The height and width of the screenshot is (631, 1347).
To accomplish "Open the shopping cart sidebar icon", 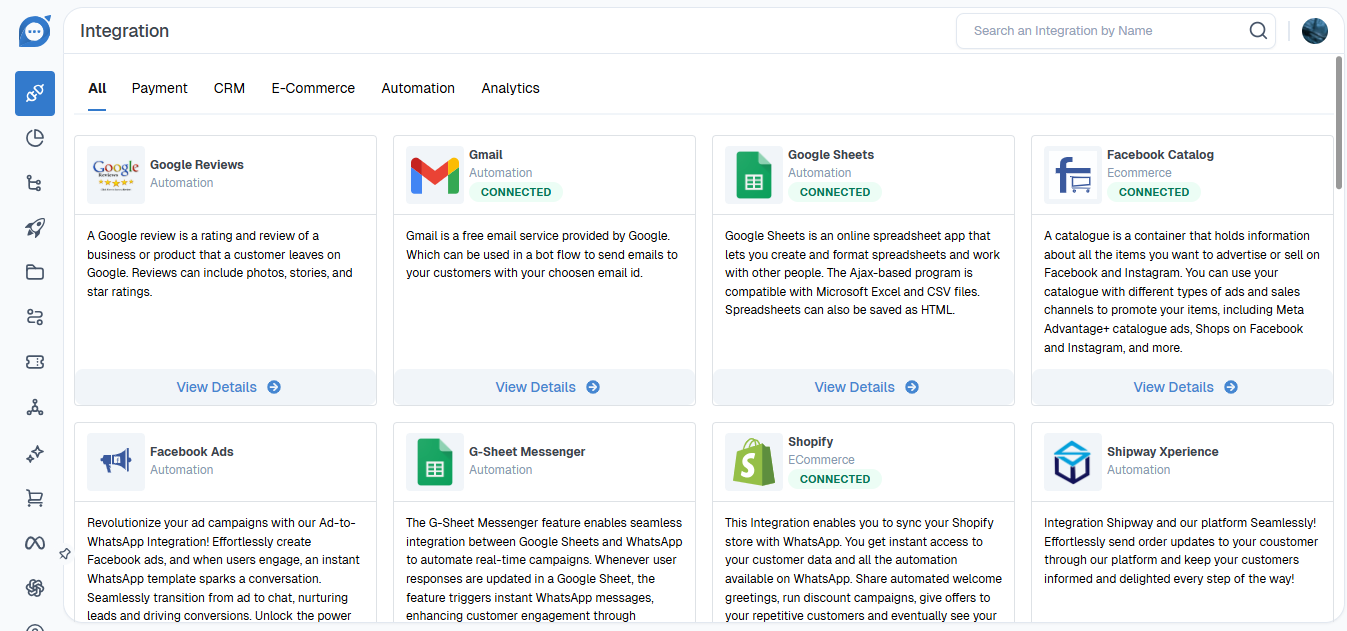I will point(35,498).
